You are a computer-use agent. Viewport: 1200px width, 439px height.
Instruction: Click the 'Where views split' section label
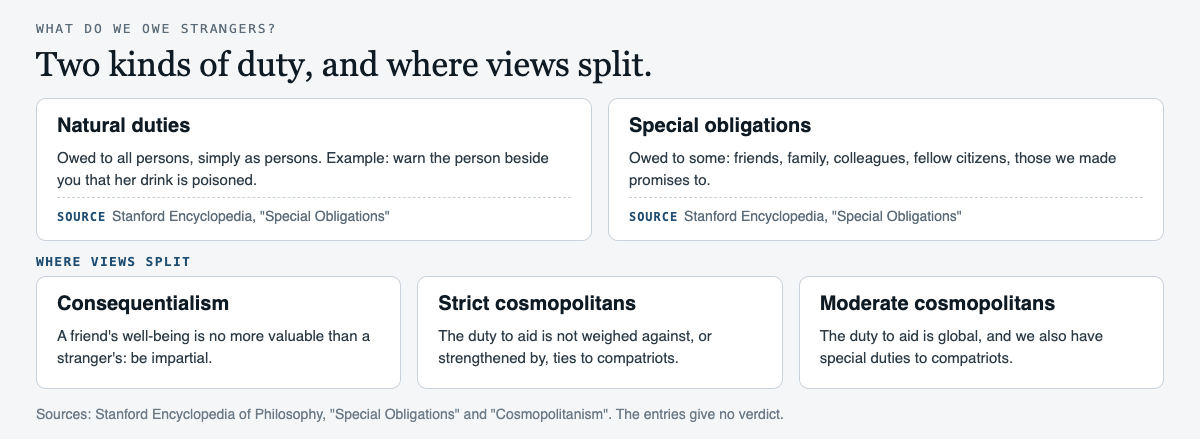(113, 262)
